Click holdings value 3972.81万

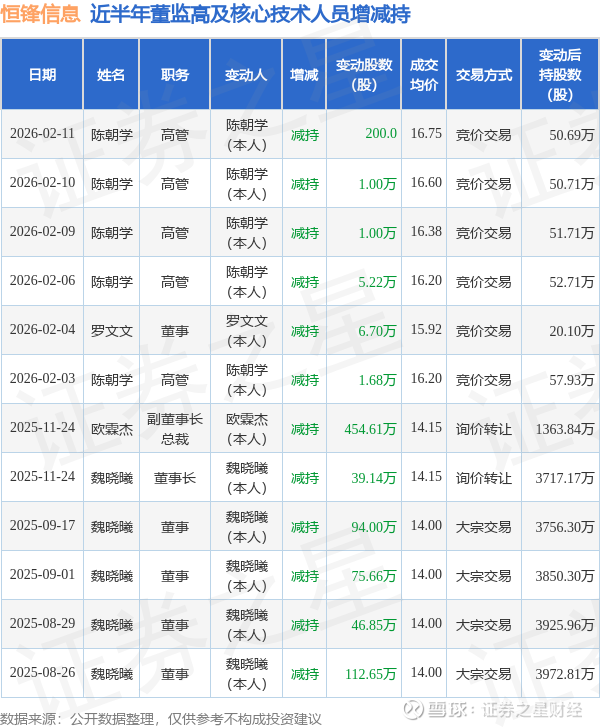tap(565, 674)
